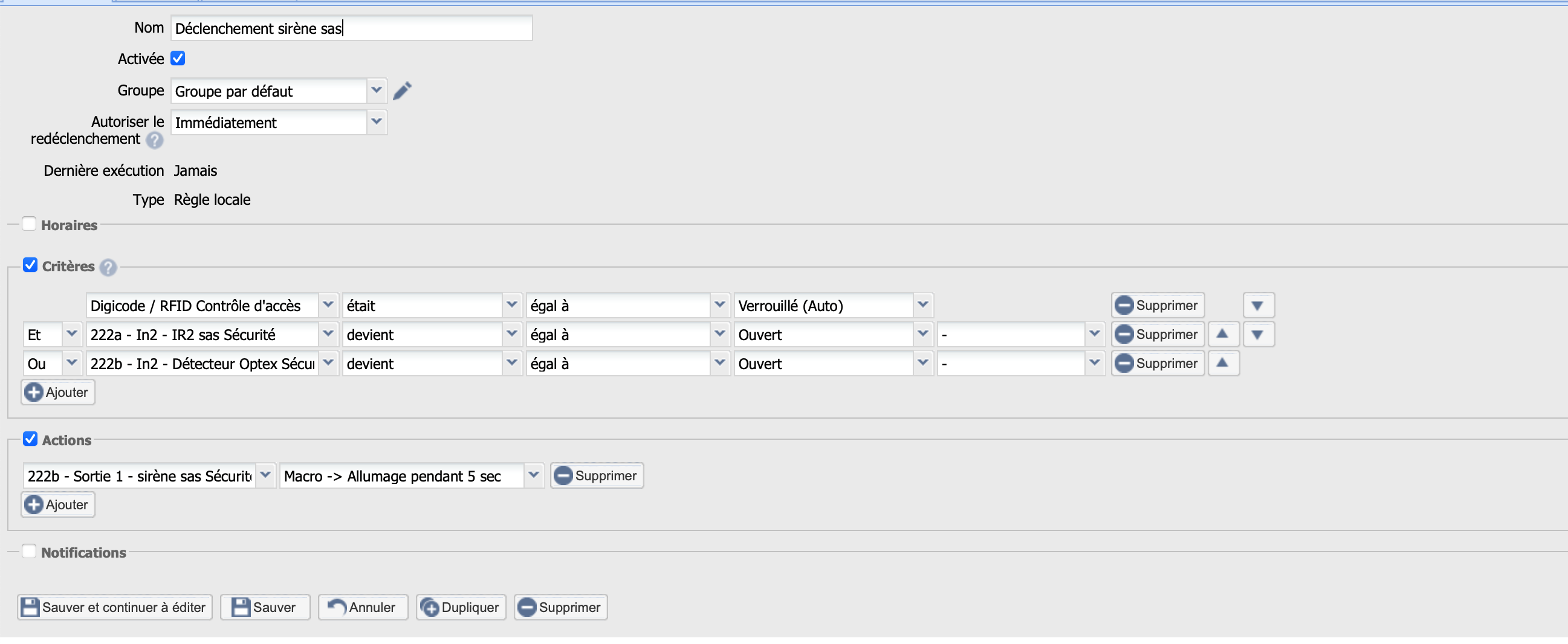Enable the Horaires section checkbox
Viewport: 1568px width, 644px height.
28,224
